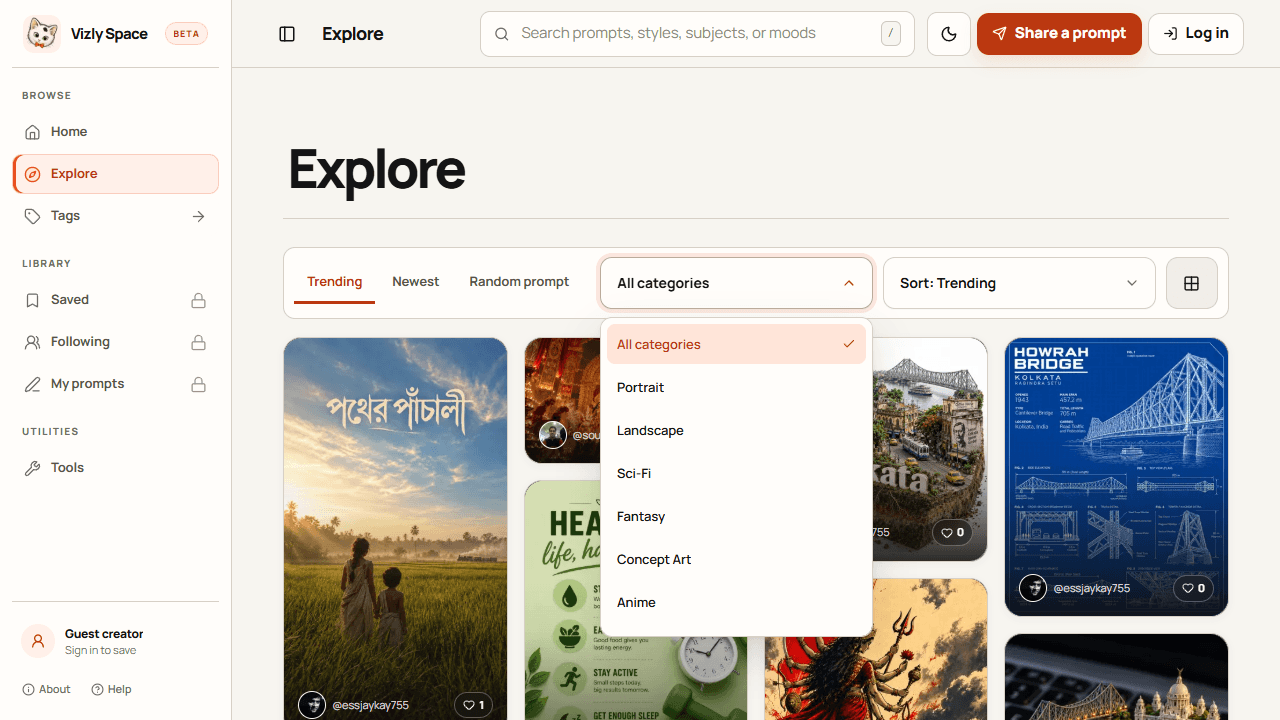The width and height of the screenshot is (1280, 720).
Task: Click the Share a prompt button
Action: pyautogui.click(x=1059, y=34)
